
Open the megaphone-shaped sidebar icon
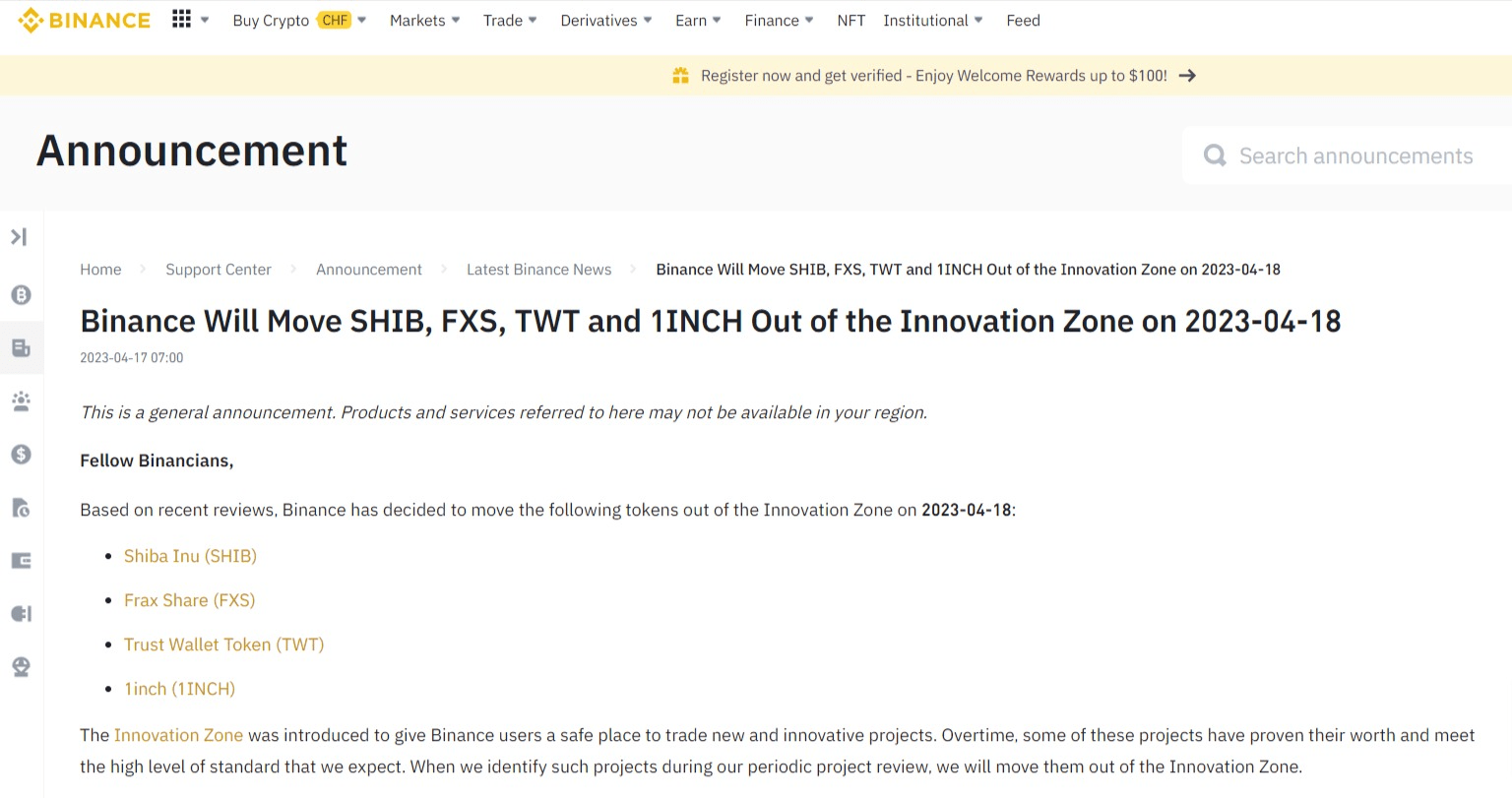pyautogui.click(x=21, y=613)
